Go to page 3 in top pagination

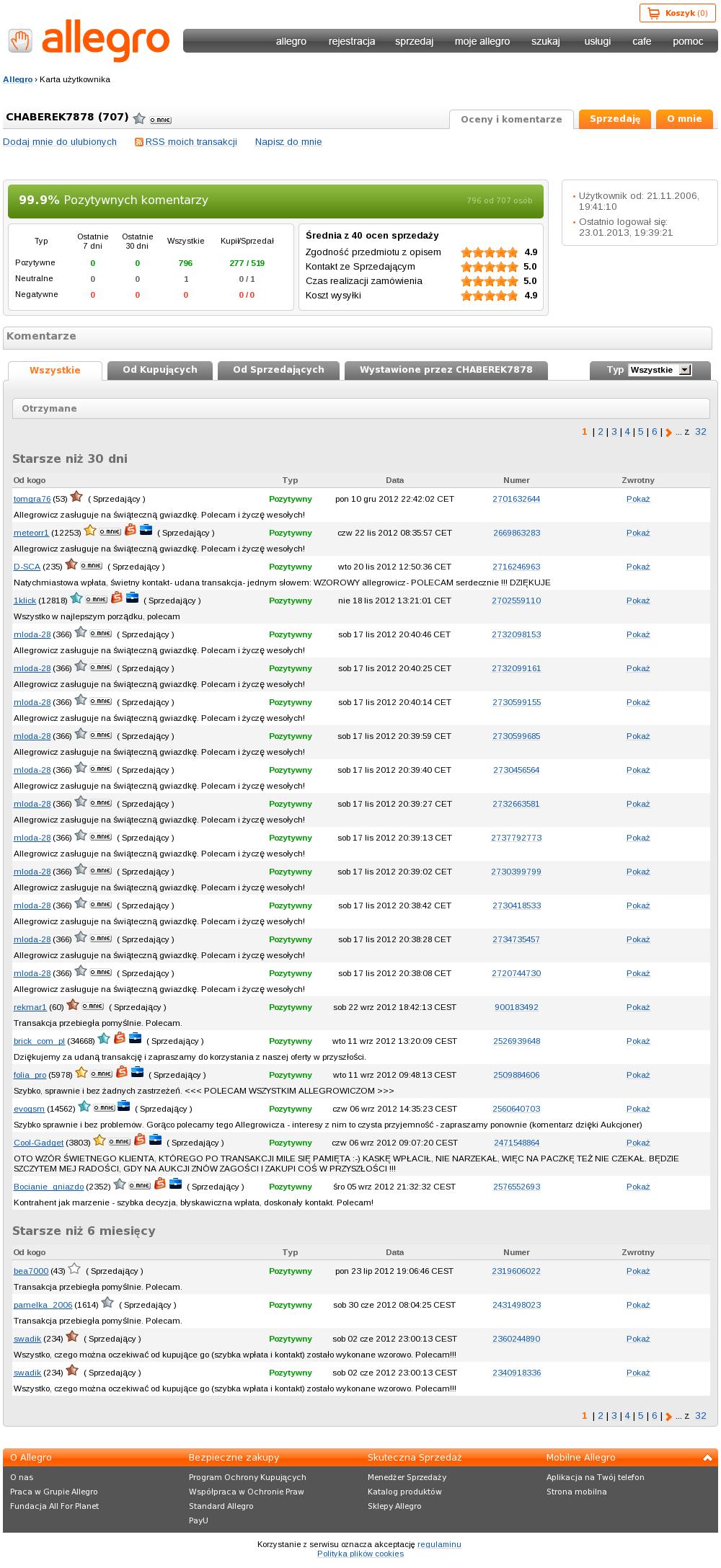pos(614,432)
